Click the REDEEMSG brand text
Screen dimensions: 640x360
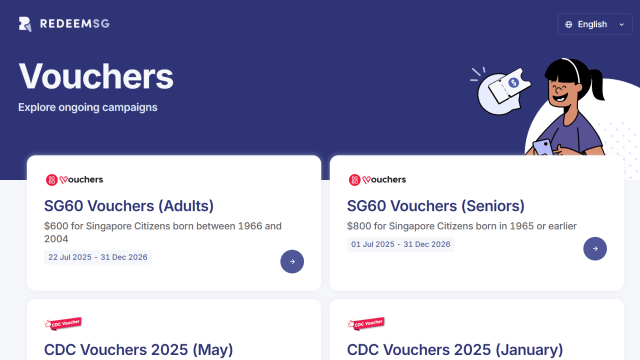(75, 24)
